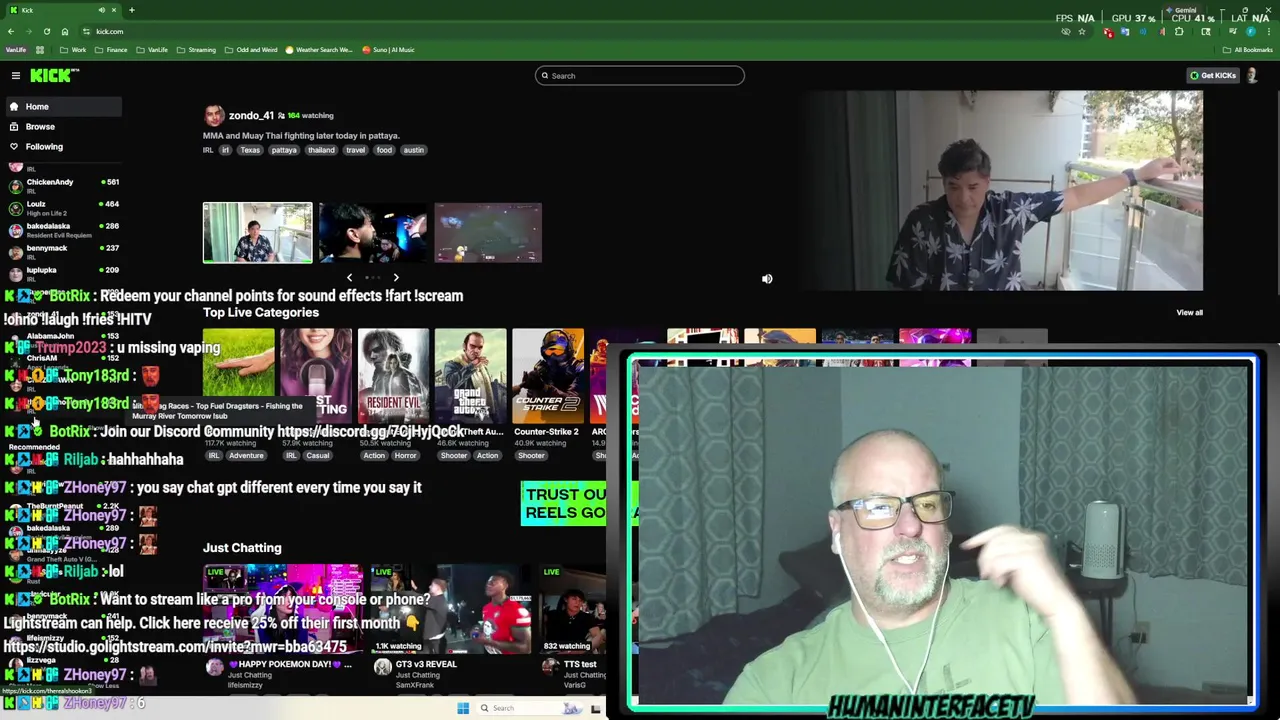Click browser home button

click(x=65, y=32)
